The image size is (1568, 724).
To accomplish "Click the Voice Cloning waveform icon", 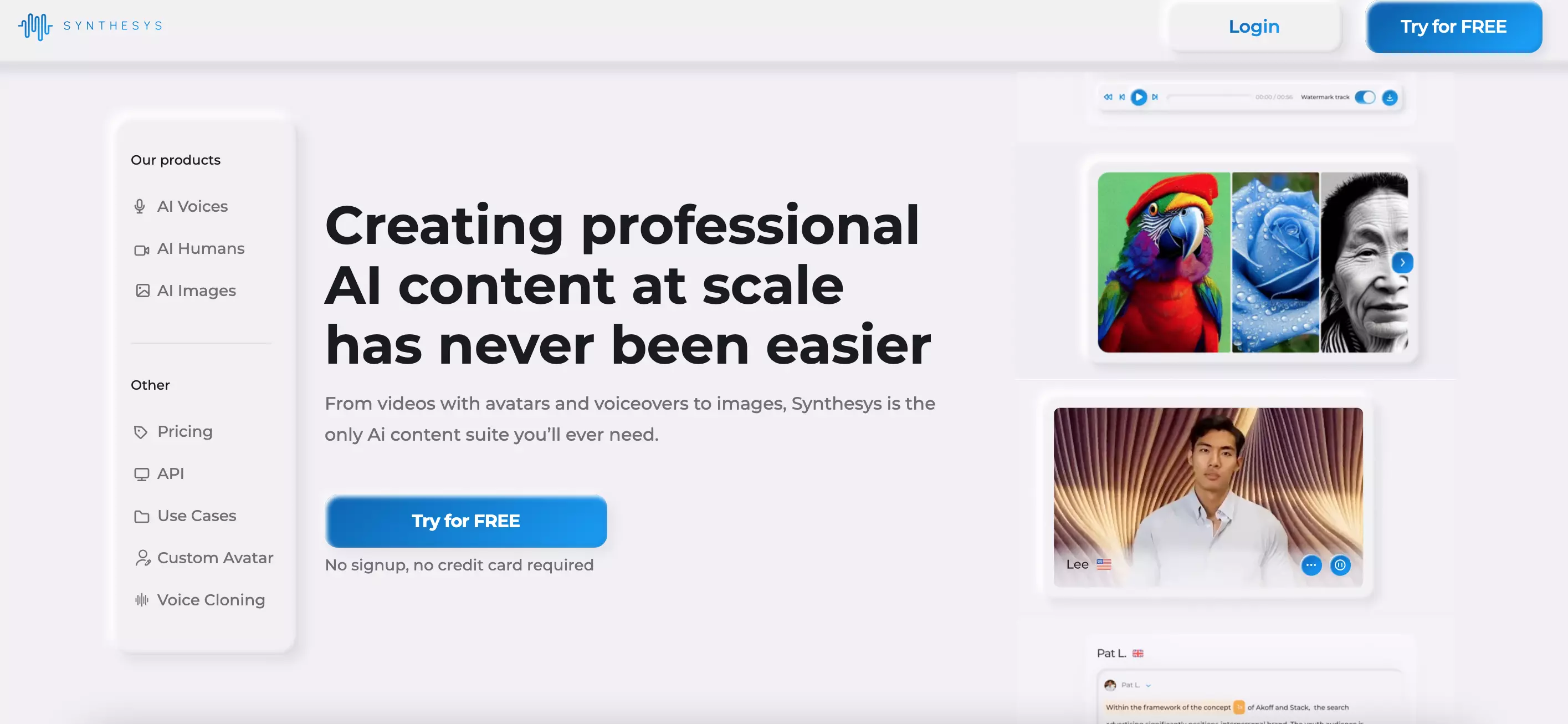I will [x=140, y=600].
